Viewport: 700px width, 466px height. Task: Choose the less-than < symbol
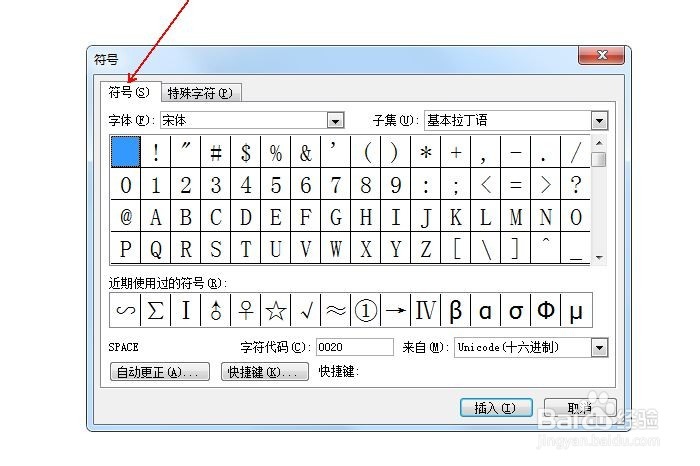tap(486, 184)
